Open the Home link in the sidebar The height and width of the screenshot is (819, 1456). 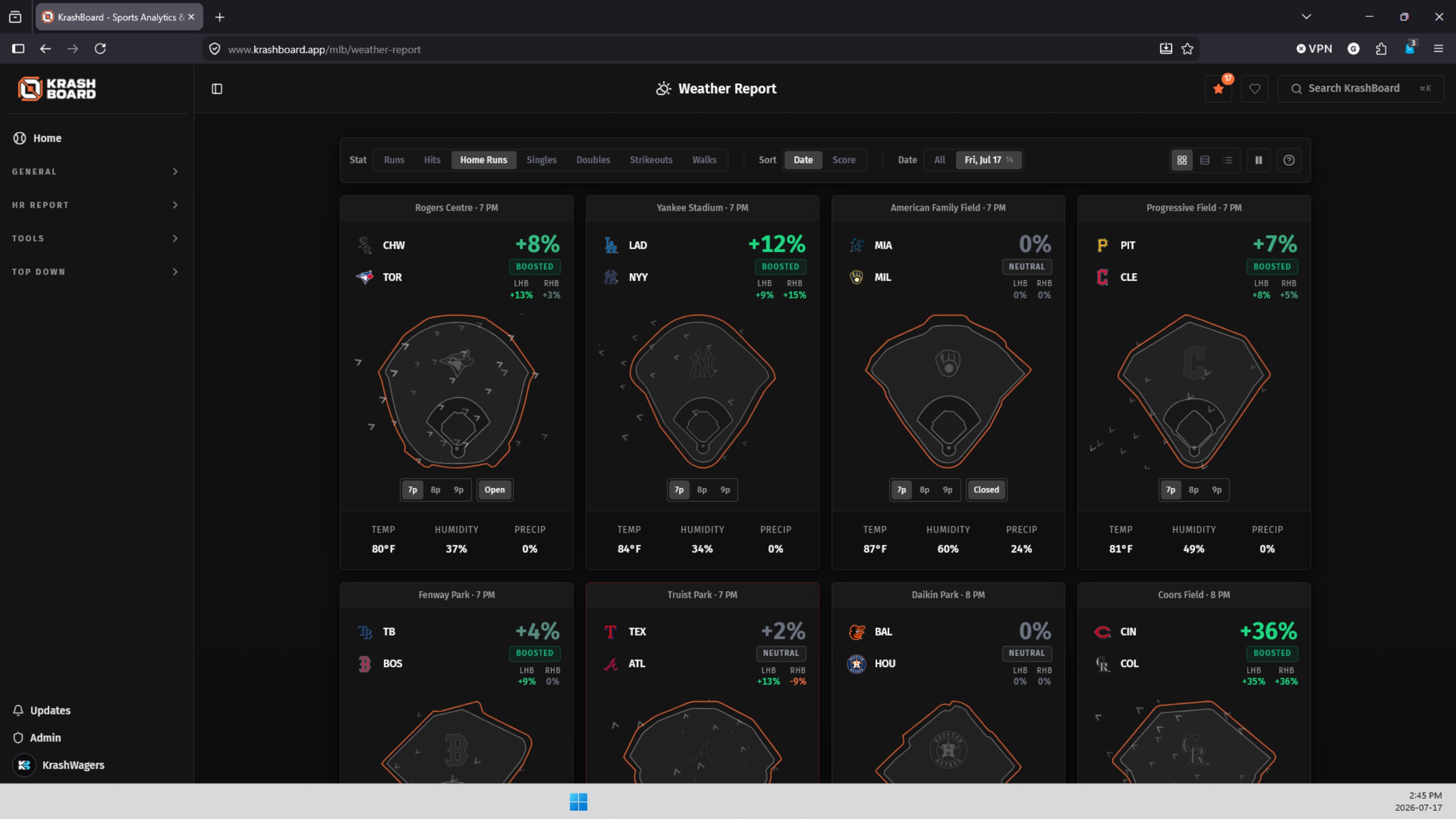[x=47, y=138]
